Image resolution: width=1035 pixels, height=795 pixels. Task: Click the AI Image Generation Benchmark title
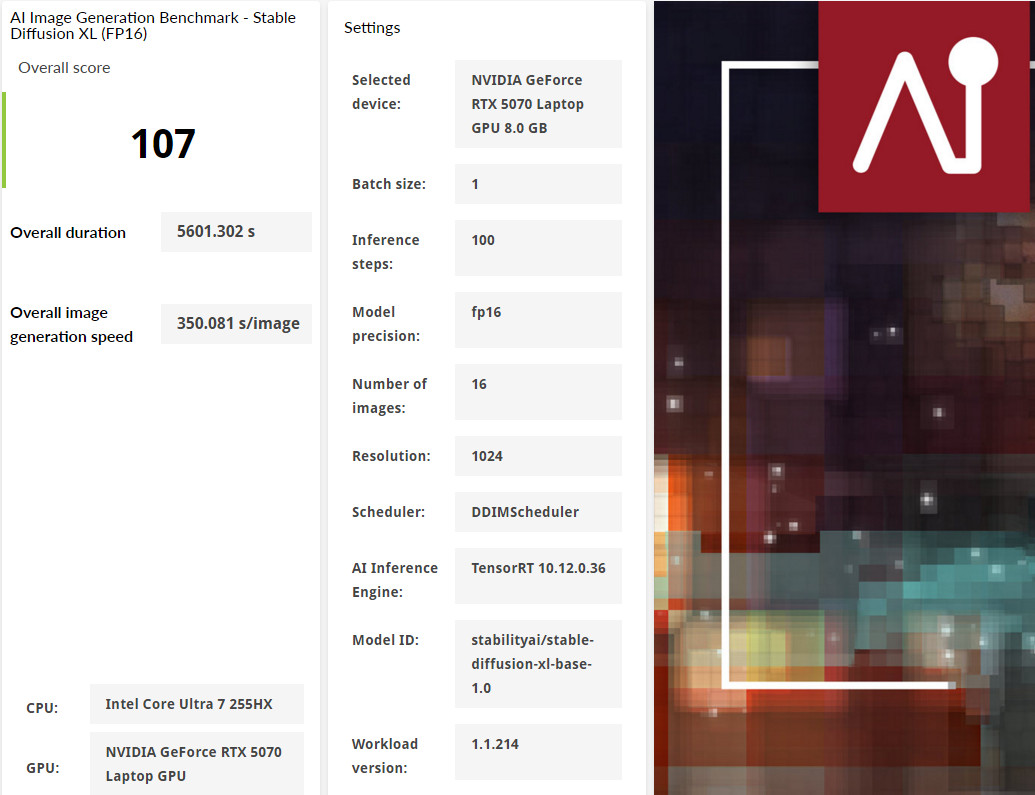point(153,26)
